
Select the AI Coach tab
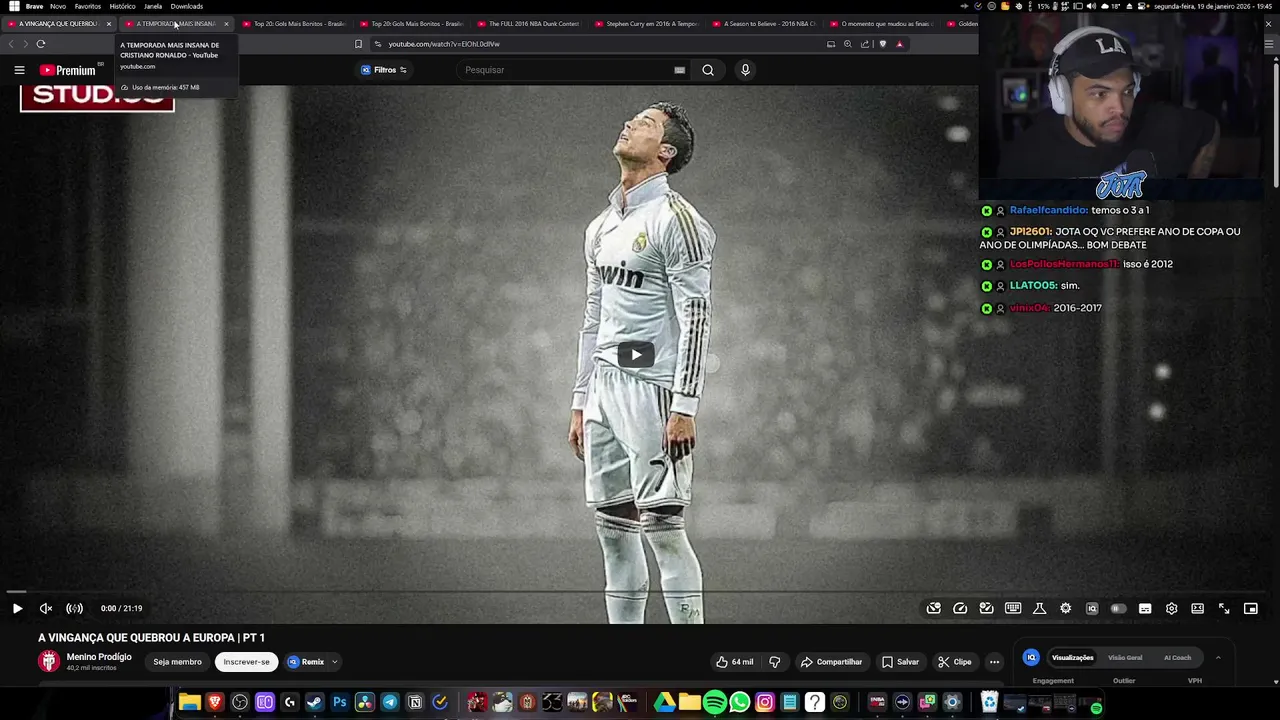click(1177, 658)
